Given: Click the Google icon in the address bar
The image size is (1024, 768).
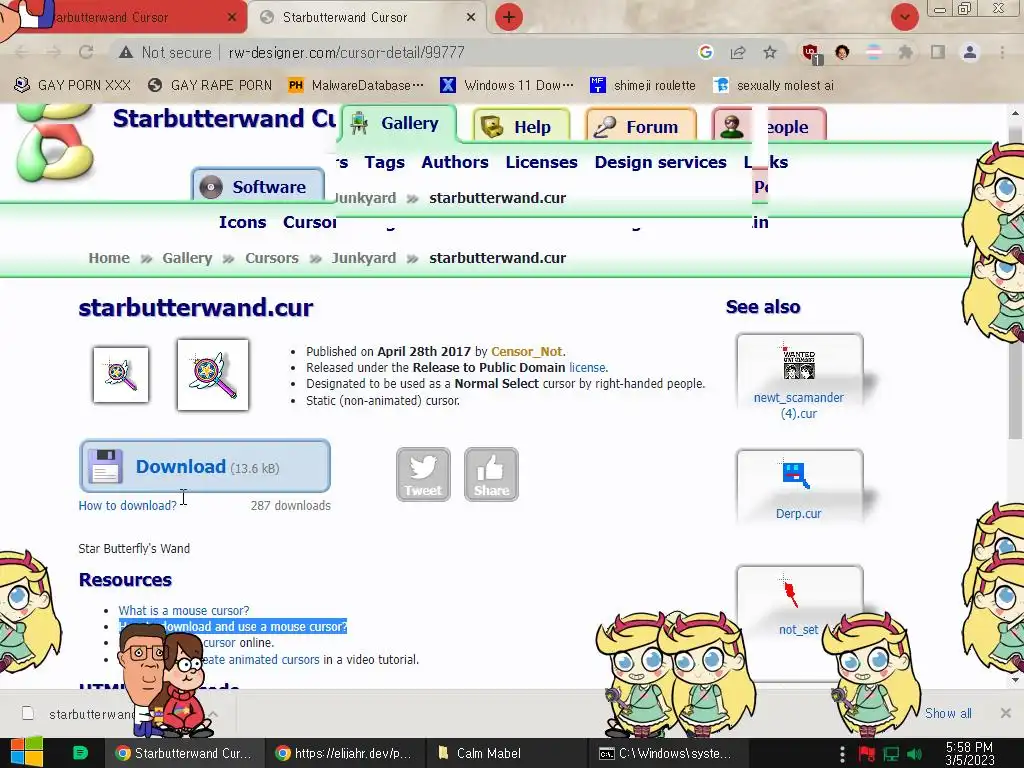Looking at the screenshot, I should click(705, 52).
